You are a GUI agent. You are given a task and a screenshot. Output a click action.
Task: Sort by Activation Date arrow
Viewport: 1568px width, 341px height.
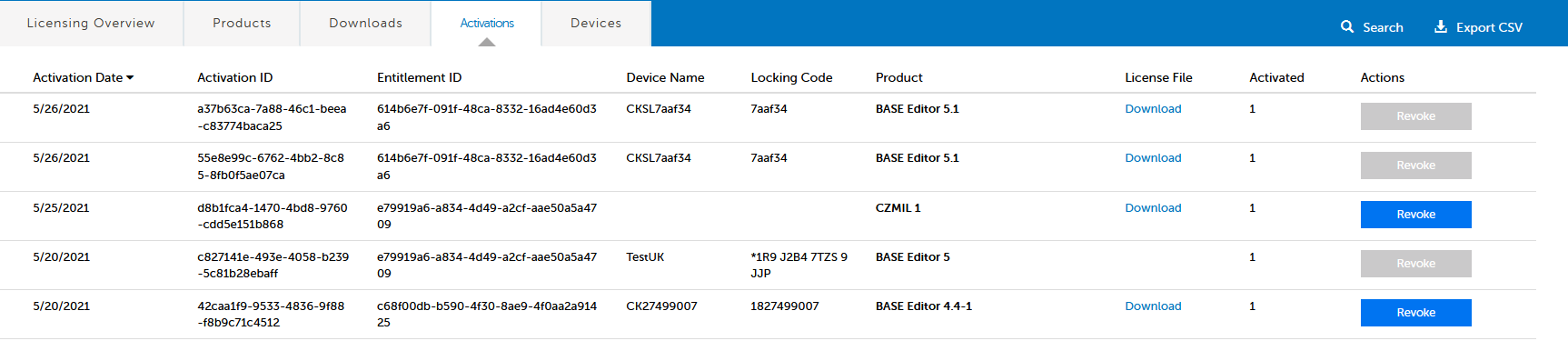coord(130,78)
